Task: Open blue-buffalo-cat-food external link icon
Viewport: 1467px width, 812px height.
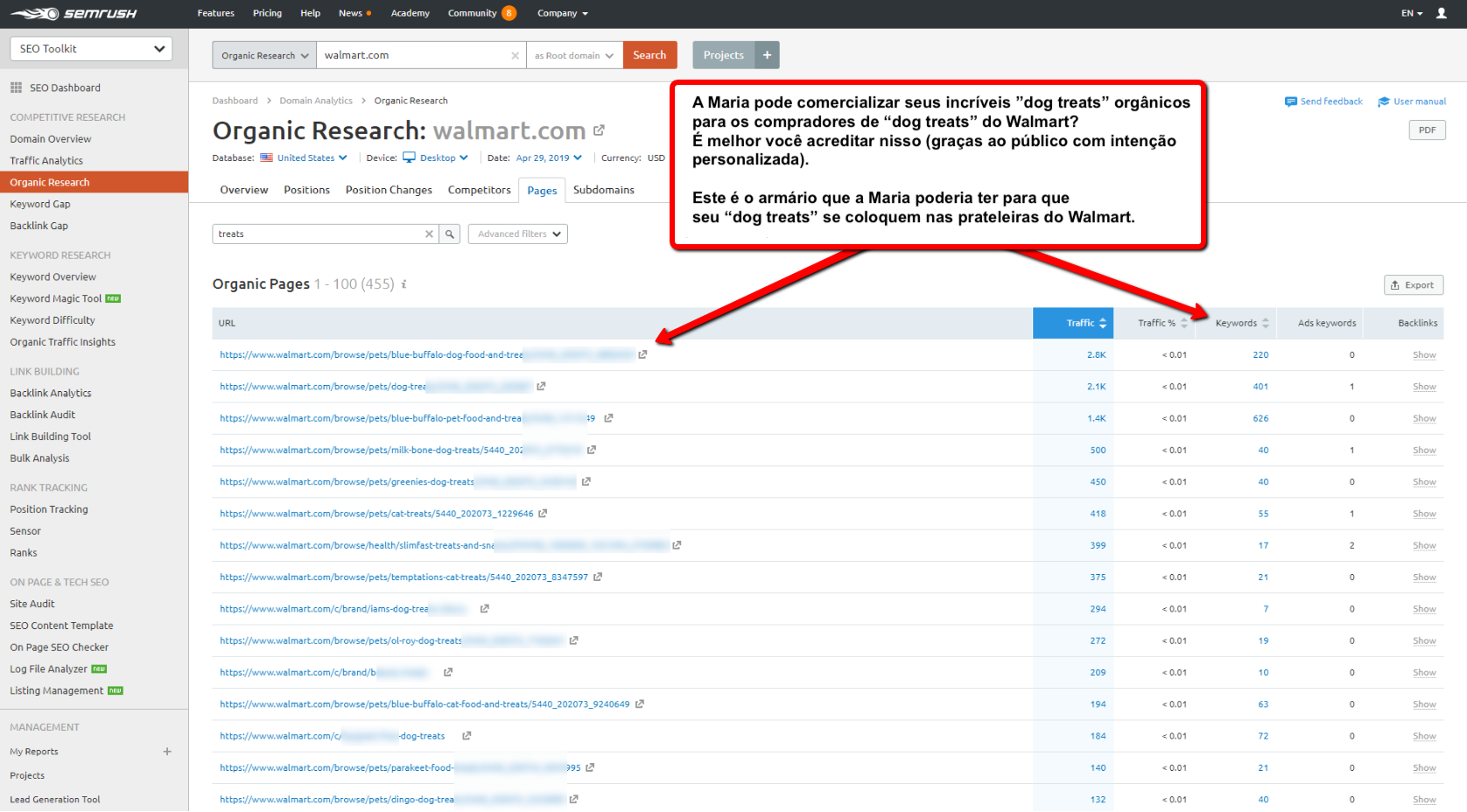Action: point(640,703)
